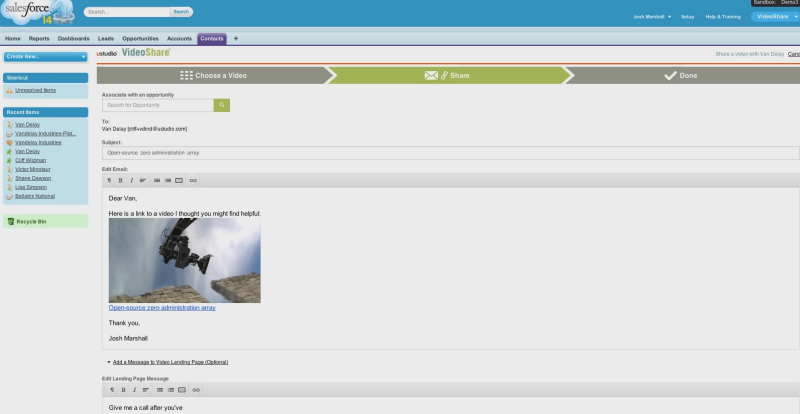
Task: Click the Vandelay Industries account folder icon
Action: 9,142
